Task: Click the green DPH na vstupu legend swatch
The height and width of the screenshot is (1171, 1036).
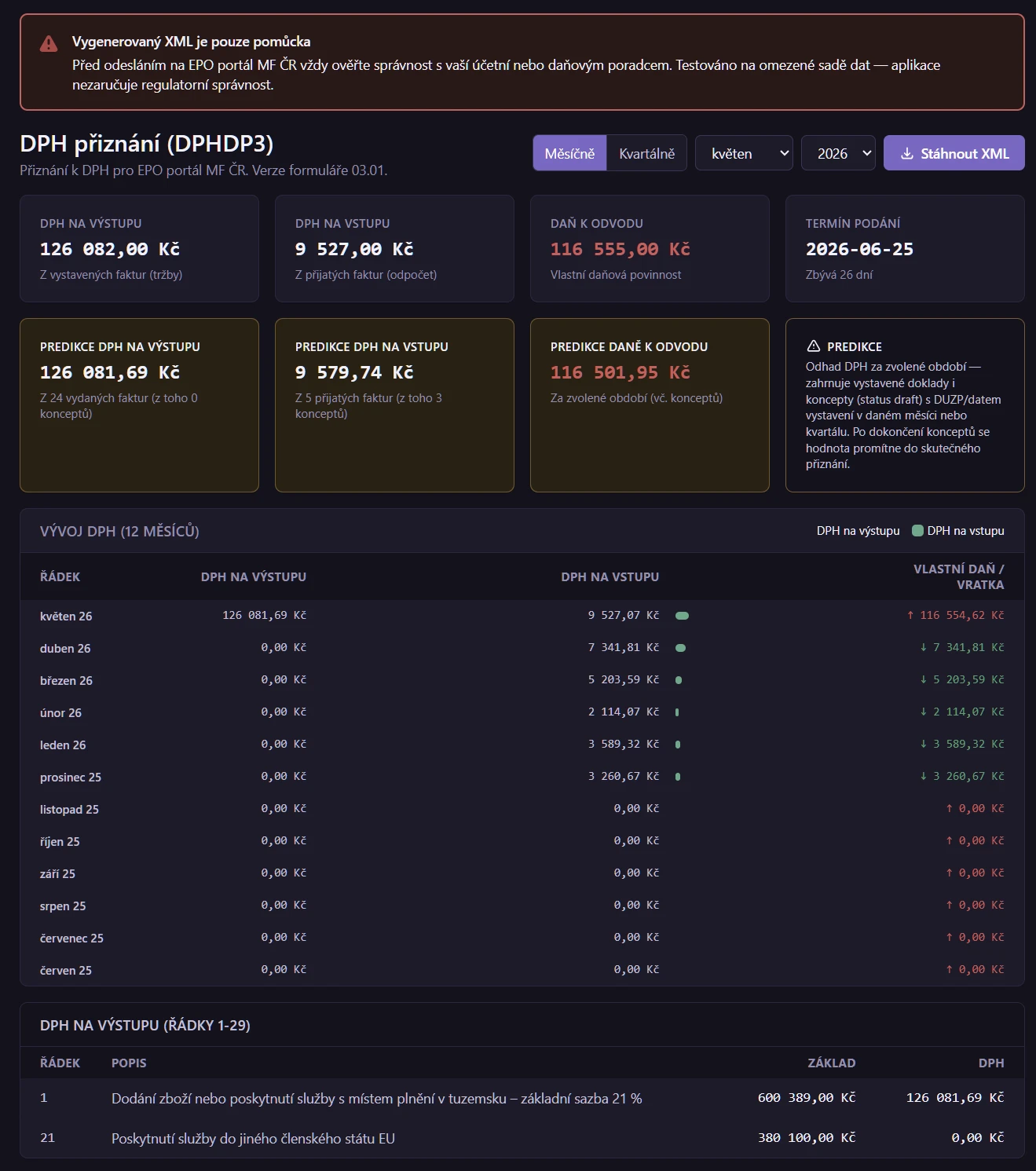Action: (917, 531)
